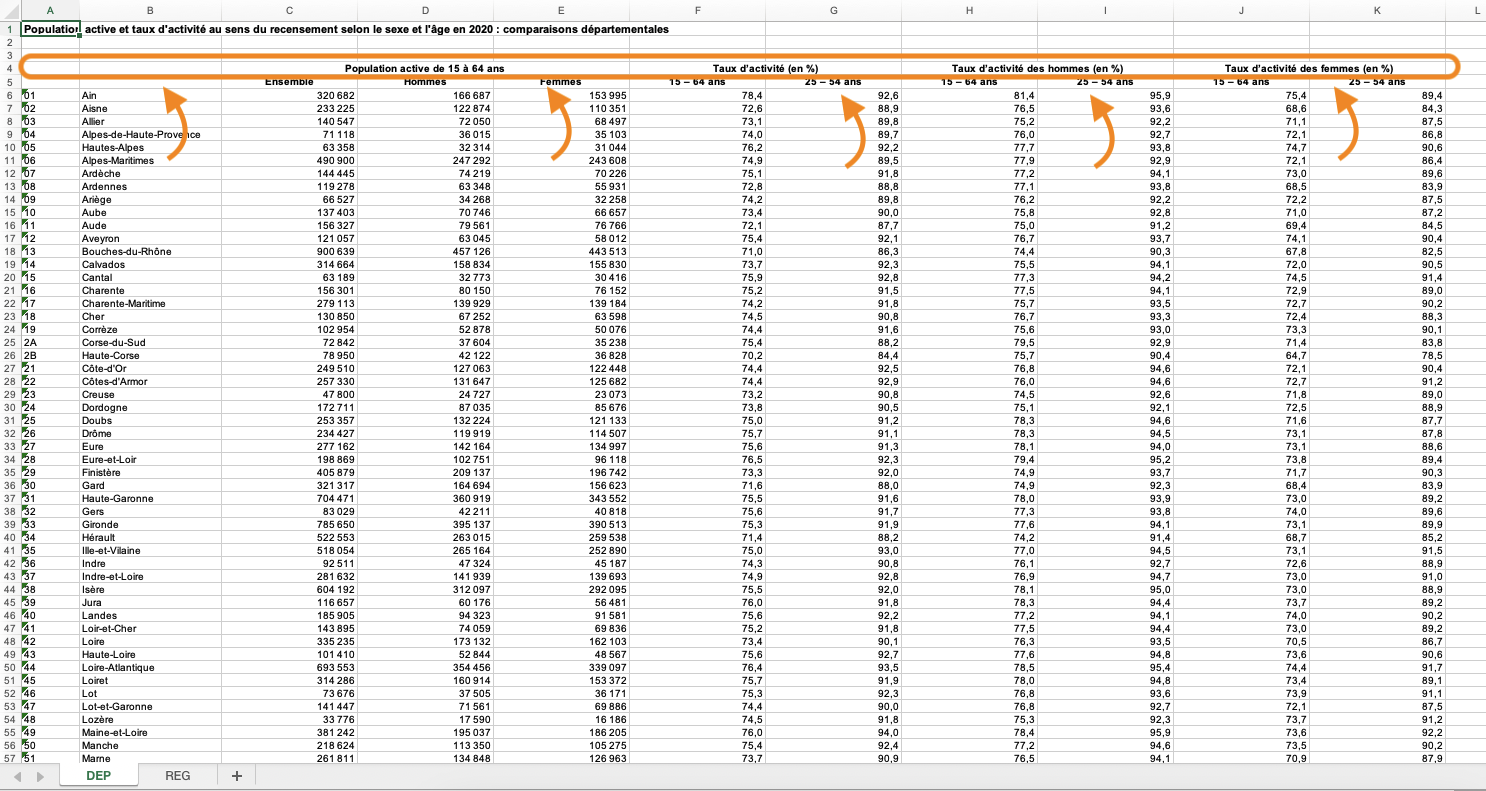Click the 'Taux d'activité des femmes (en %)' header

pos(1309,68)
